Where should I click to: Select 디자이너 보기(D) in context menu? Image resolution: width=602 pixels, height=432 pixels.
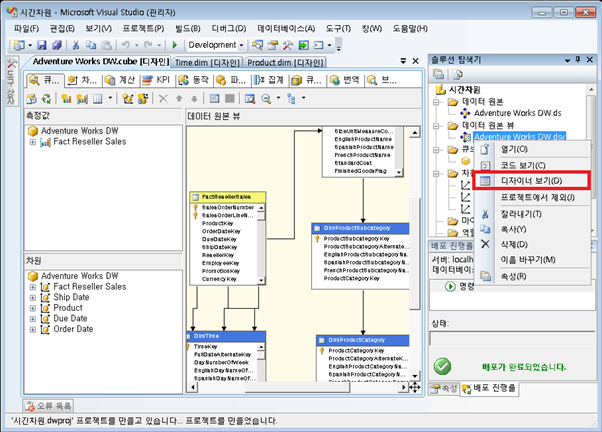532,181
